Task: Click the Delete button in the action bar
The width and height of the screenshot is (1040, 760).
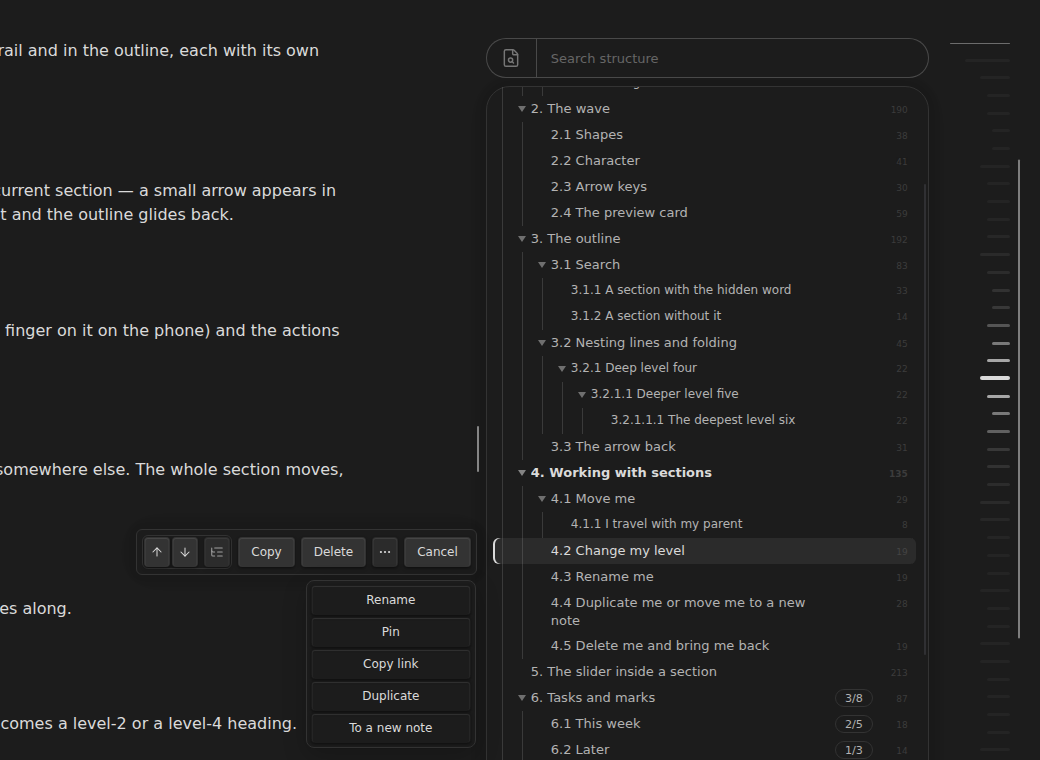Action: [x=333, y=552]
